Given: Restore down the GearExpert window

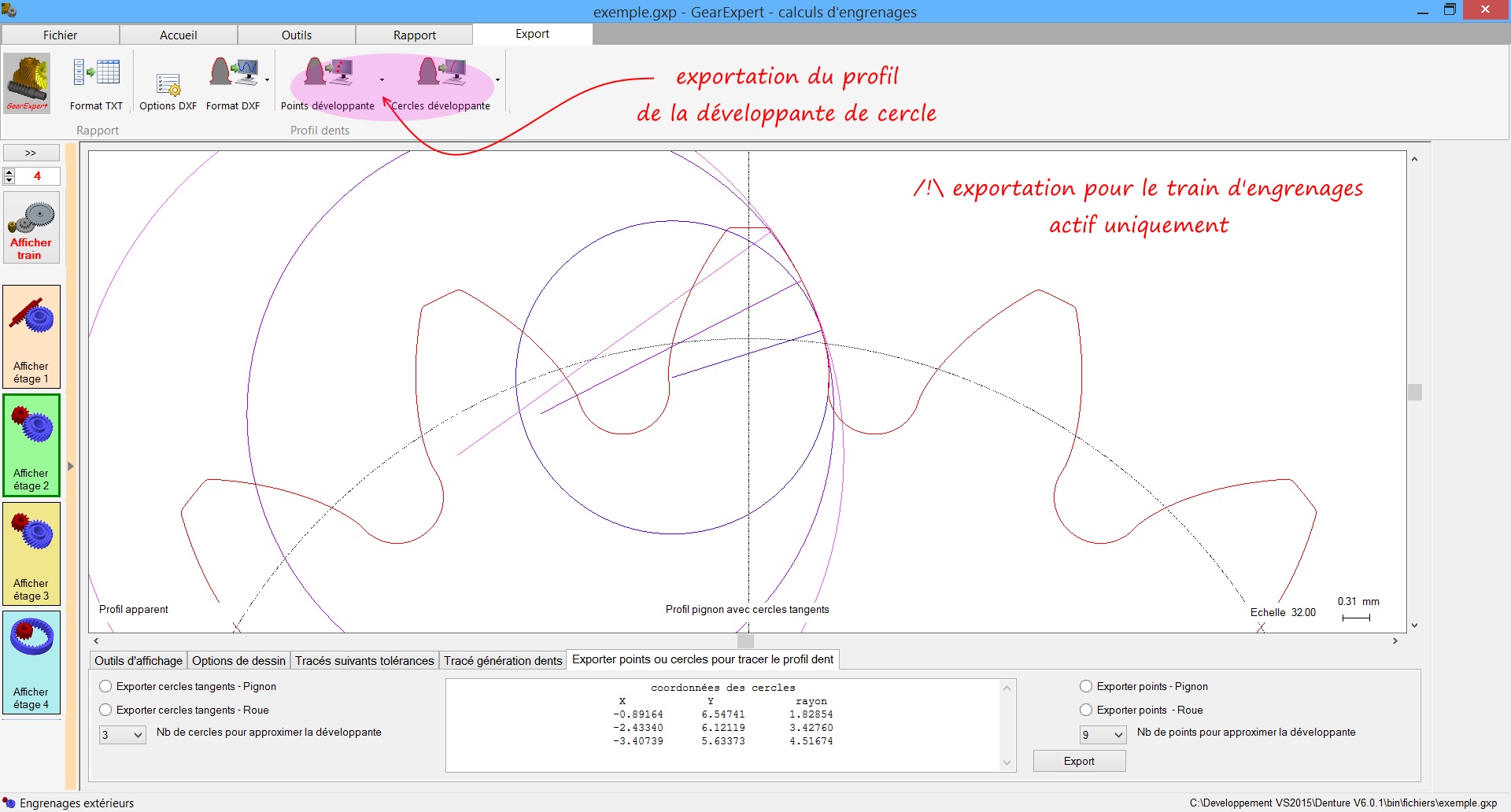Looking at the screenshot, I should (1450, 10).
